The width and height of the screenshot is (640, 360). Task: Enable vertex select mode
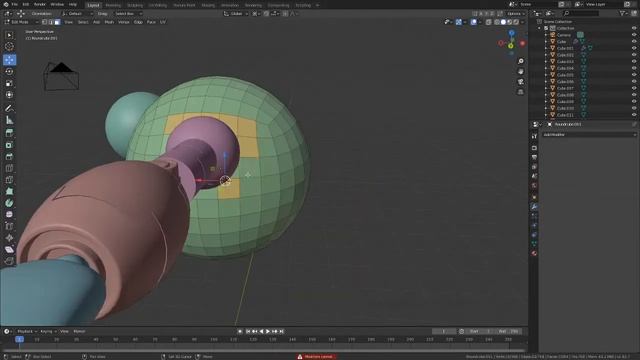click(44, 22)
